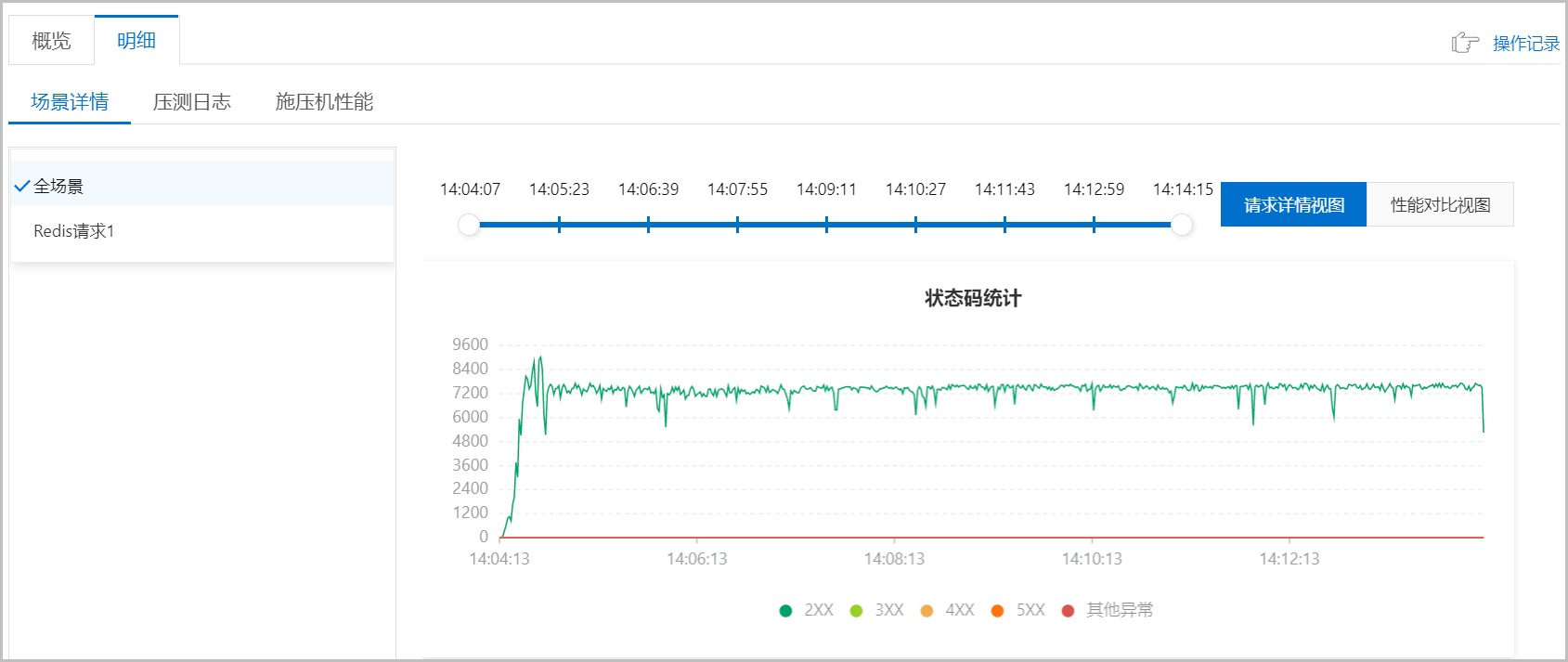Viewport: 1568px width, 662px height.
Task: Select the Redis请求1 item
Action: click(202, 231)
